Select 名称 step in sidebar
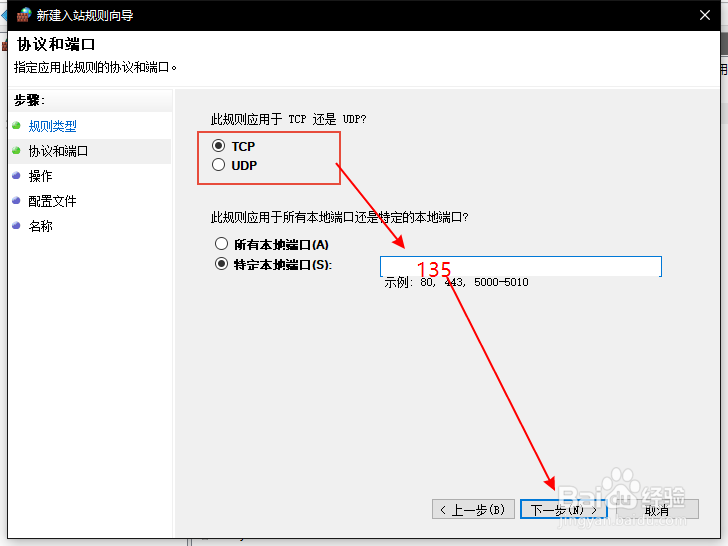The height and width of the screenshot is (546, 728). [40, 226]
